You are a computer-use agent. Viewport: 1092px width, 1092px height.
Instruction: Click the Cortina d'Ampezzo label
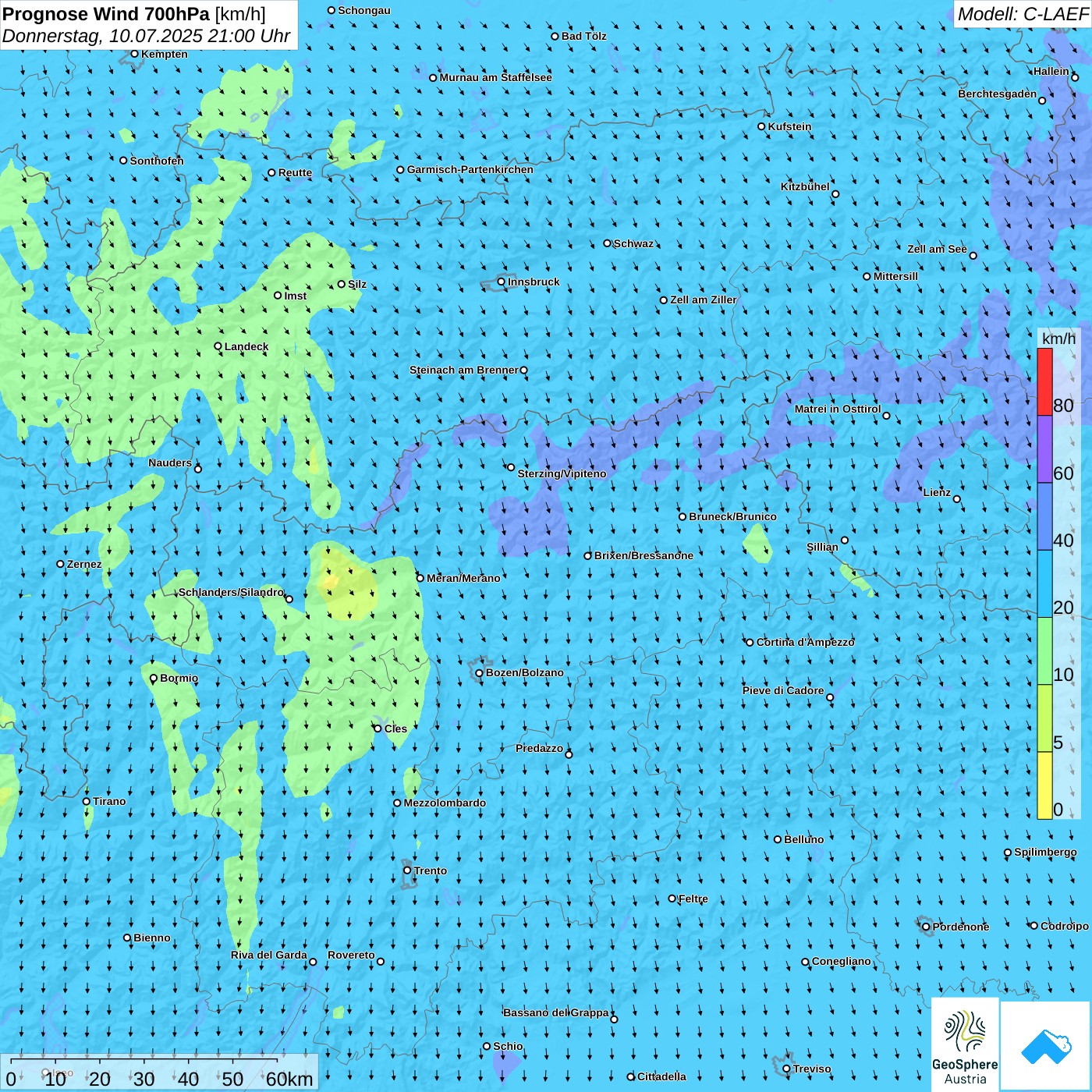805,642
